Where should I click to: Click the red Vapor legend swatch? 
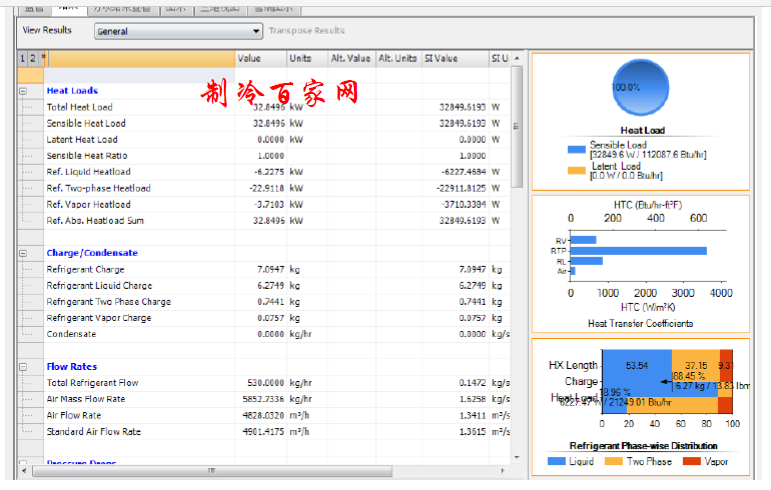click(x=691, y=461)
